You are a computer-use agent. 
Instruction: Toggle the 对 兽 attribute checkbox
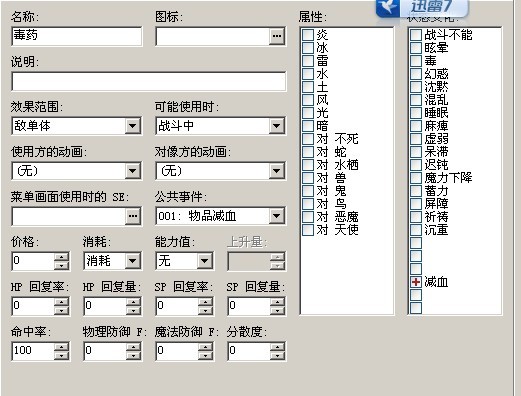click(308, 178)
